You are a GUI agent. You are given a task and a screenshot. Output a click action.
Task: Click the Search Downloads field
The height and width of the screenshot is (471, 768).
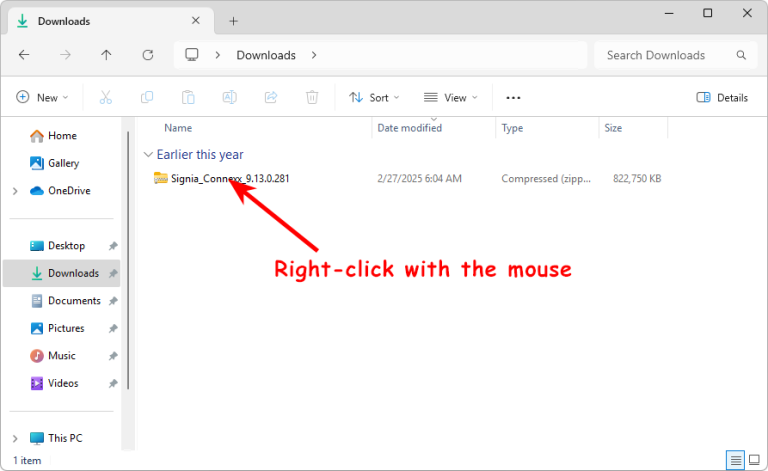point(668,55)
